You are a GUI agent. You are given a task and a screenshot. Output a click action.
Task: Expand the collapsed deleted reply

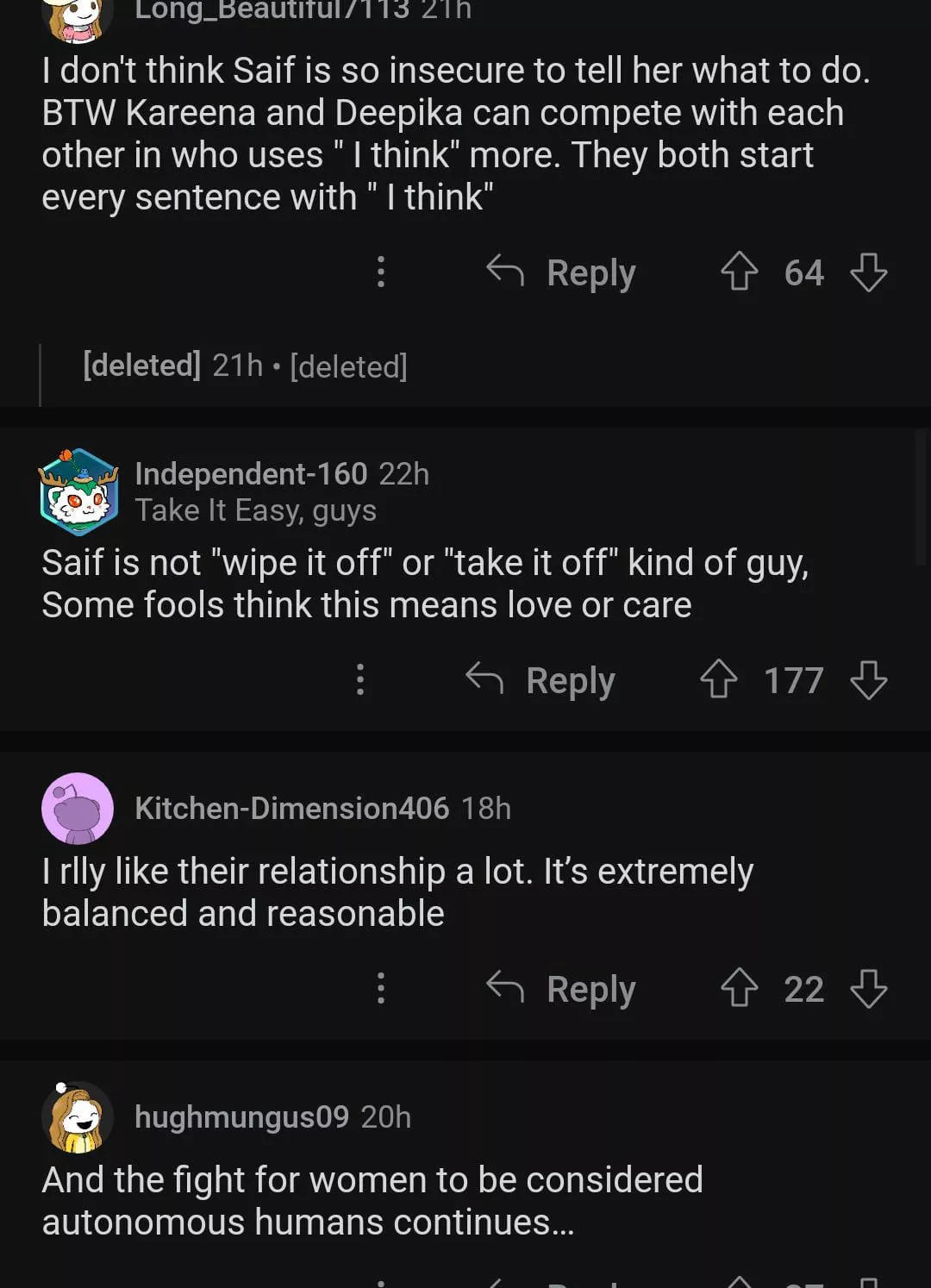click(246, 366)
